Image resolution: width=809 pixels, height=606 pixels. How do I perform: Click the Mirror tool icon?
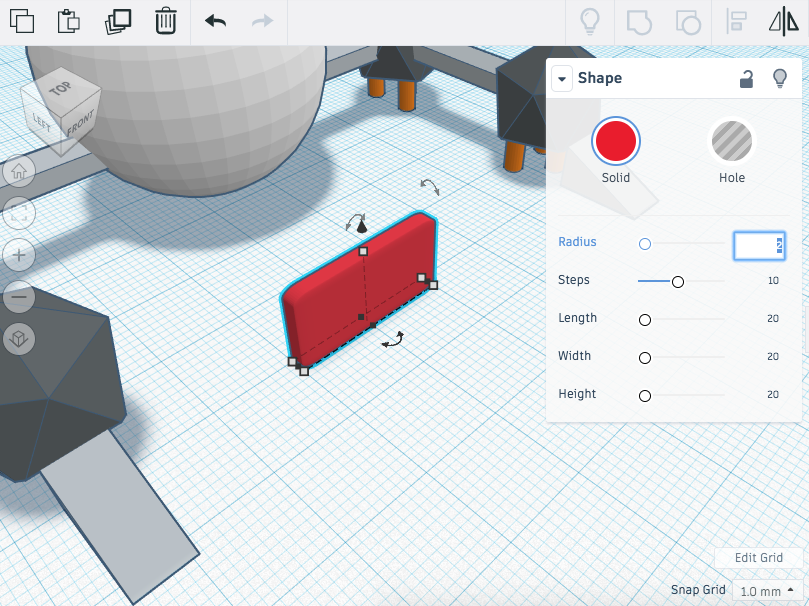pos(784,22)
